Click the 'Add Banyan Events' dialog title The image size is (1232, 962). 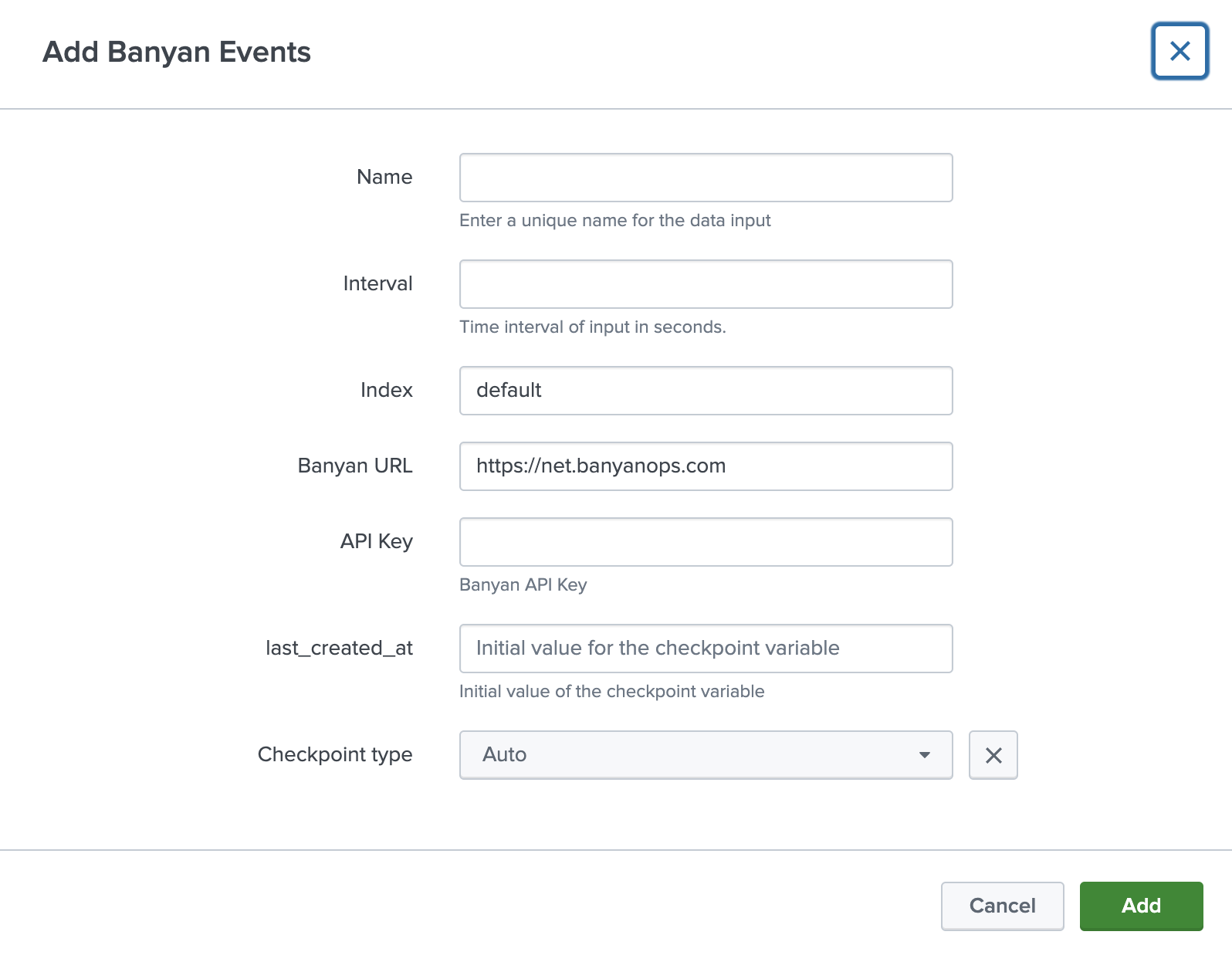click(177, 52)
